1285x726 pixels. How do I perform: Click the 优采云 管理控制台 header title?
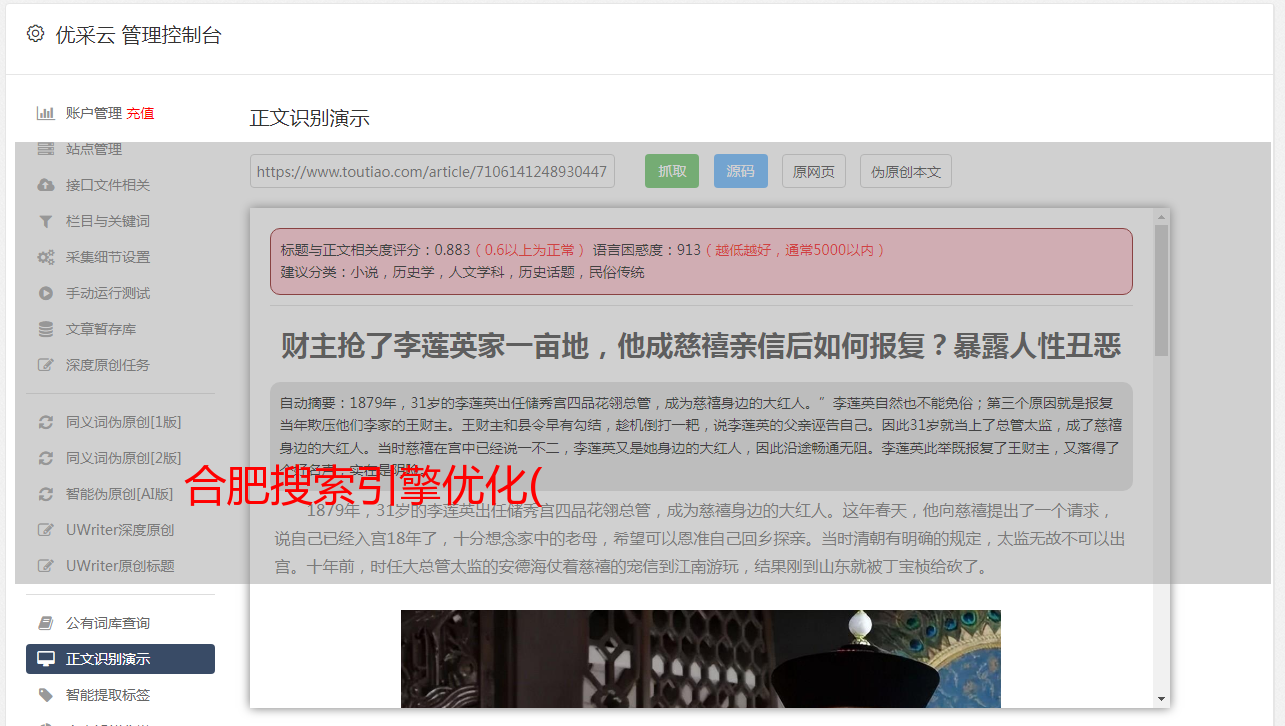click(138, 35)
